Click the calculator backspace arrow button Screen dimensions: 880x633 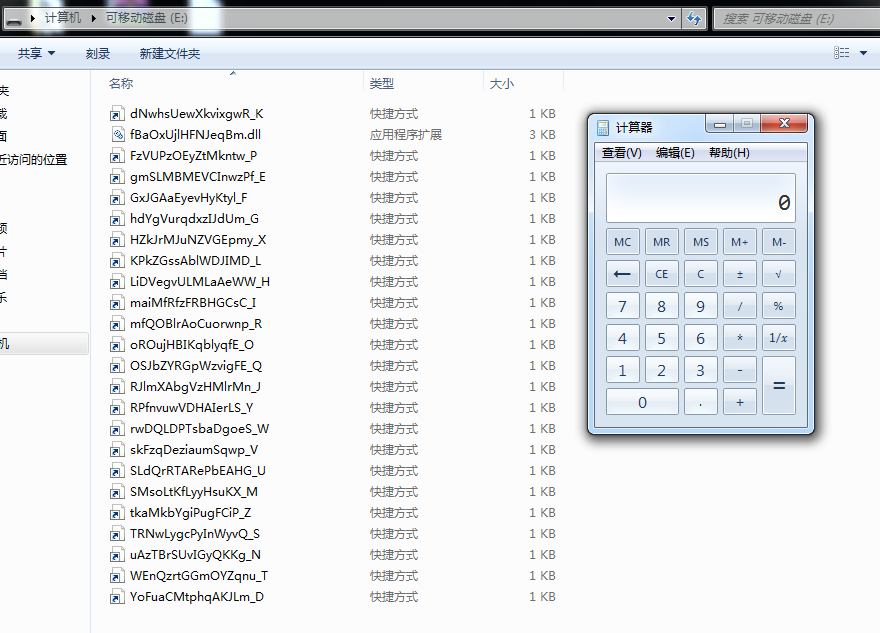(622, 274)
